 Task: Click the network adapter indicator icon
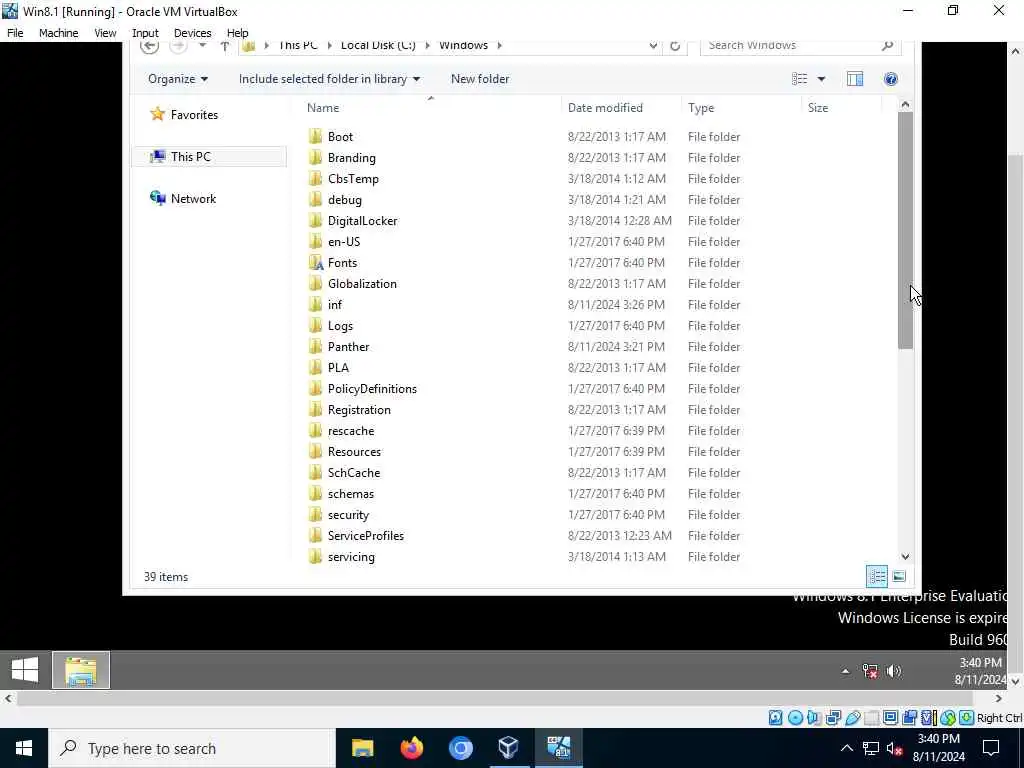(x=833, y=718)
